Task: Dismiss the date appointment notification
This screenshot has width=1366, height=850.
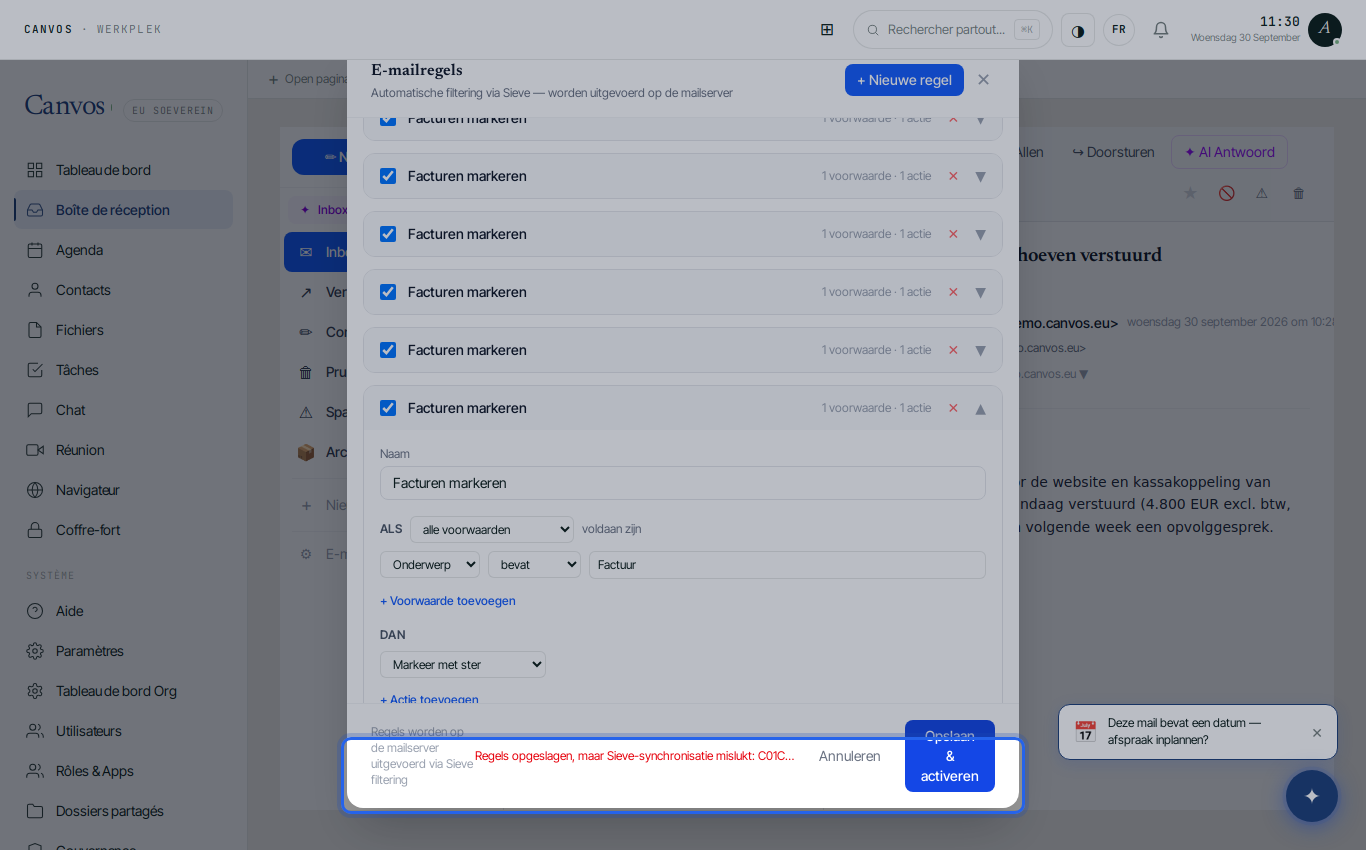Action: [1317, 733]
